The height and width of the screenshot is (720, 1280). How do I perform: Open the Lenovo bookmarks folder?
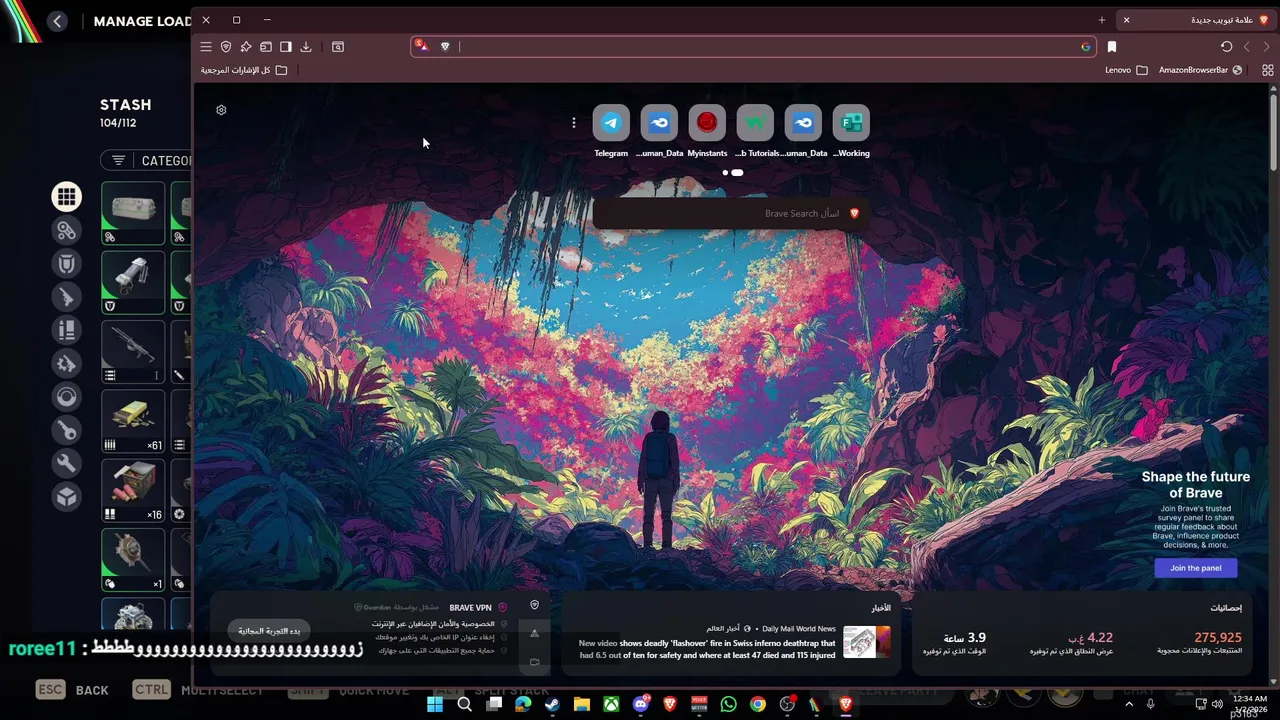[1126, 70]
